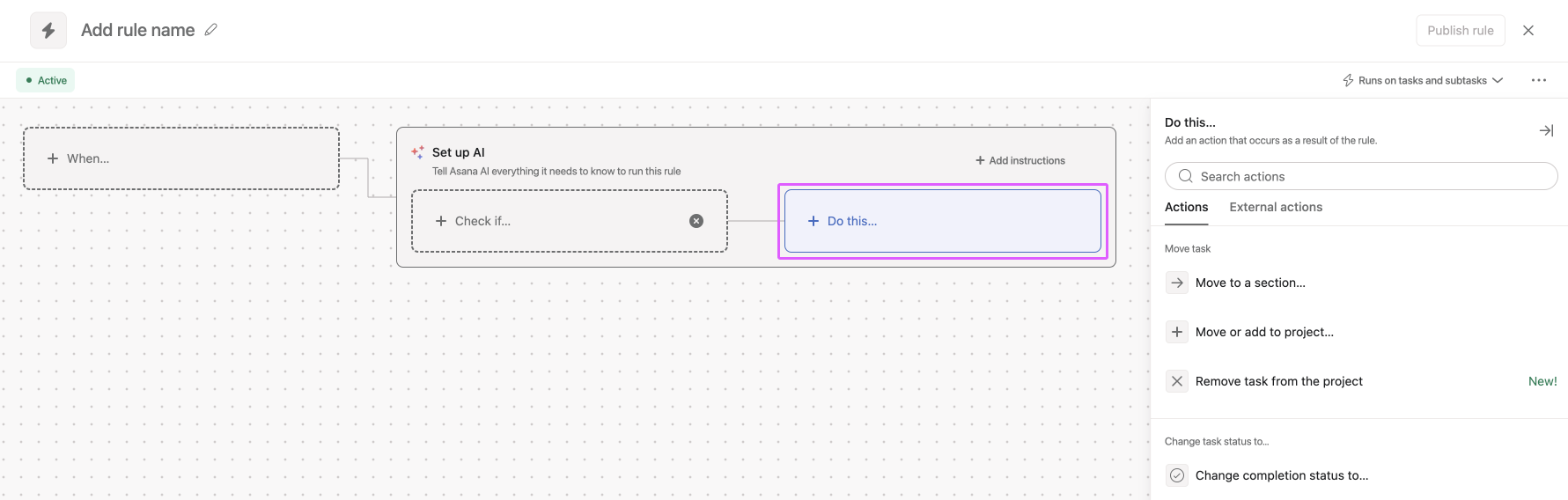
Task: Click the Move or add plus icon
Action: pos(1177,332)
